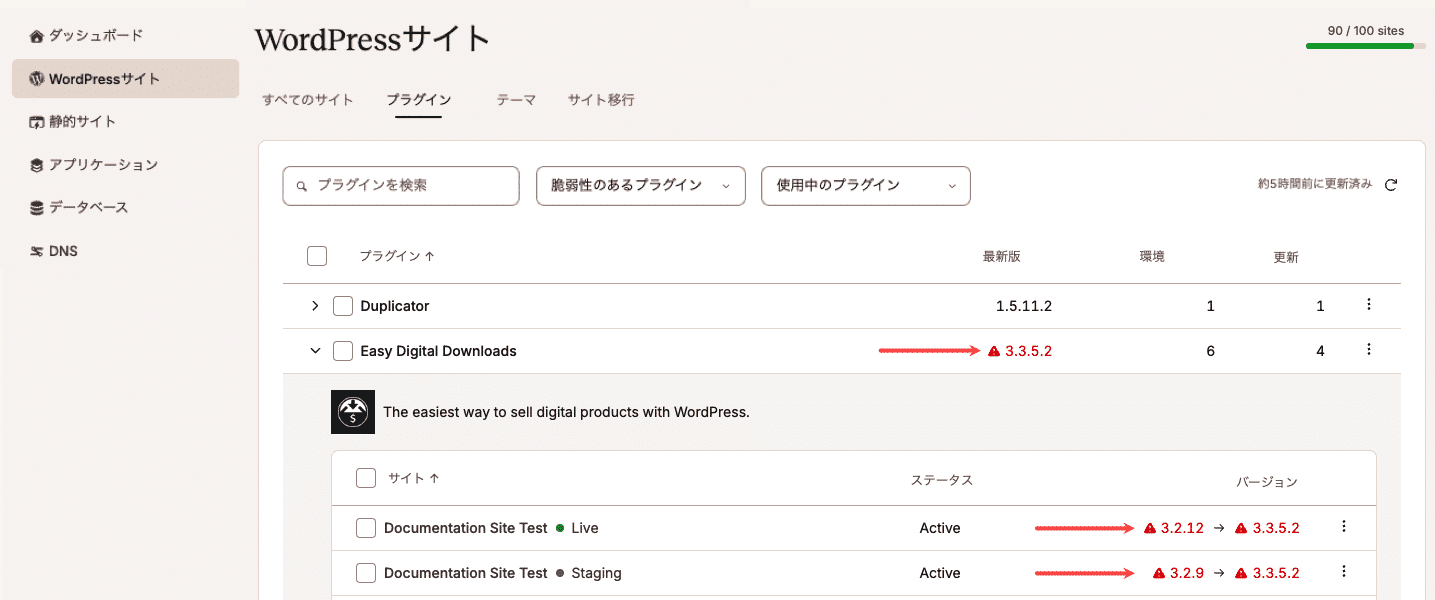This screenshot has width=1435, height=600.
Task: Click the Easy Digital Downloads plugin logo
Action: pos(353,412)
